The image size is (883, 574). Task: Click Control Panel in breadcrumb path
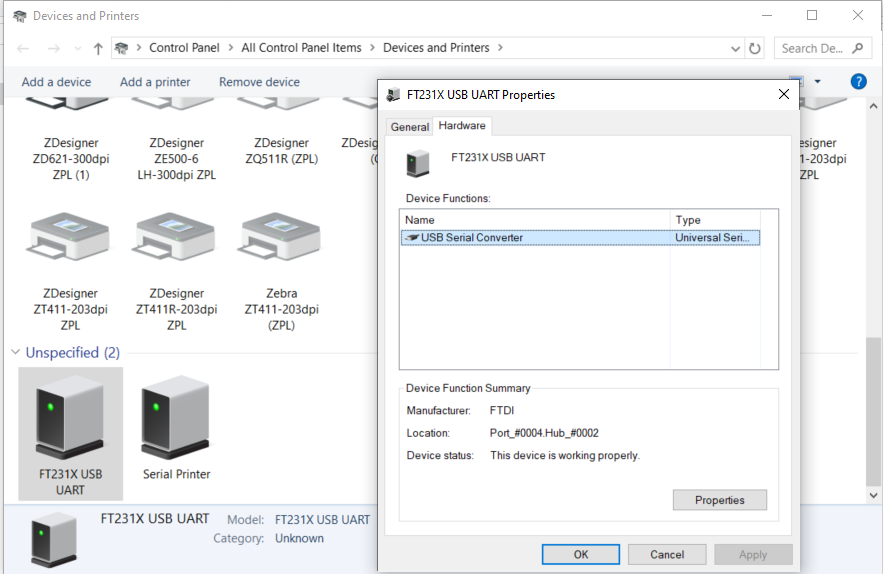(x=184, y=48)
